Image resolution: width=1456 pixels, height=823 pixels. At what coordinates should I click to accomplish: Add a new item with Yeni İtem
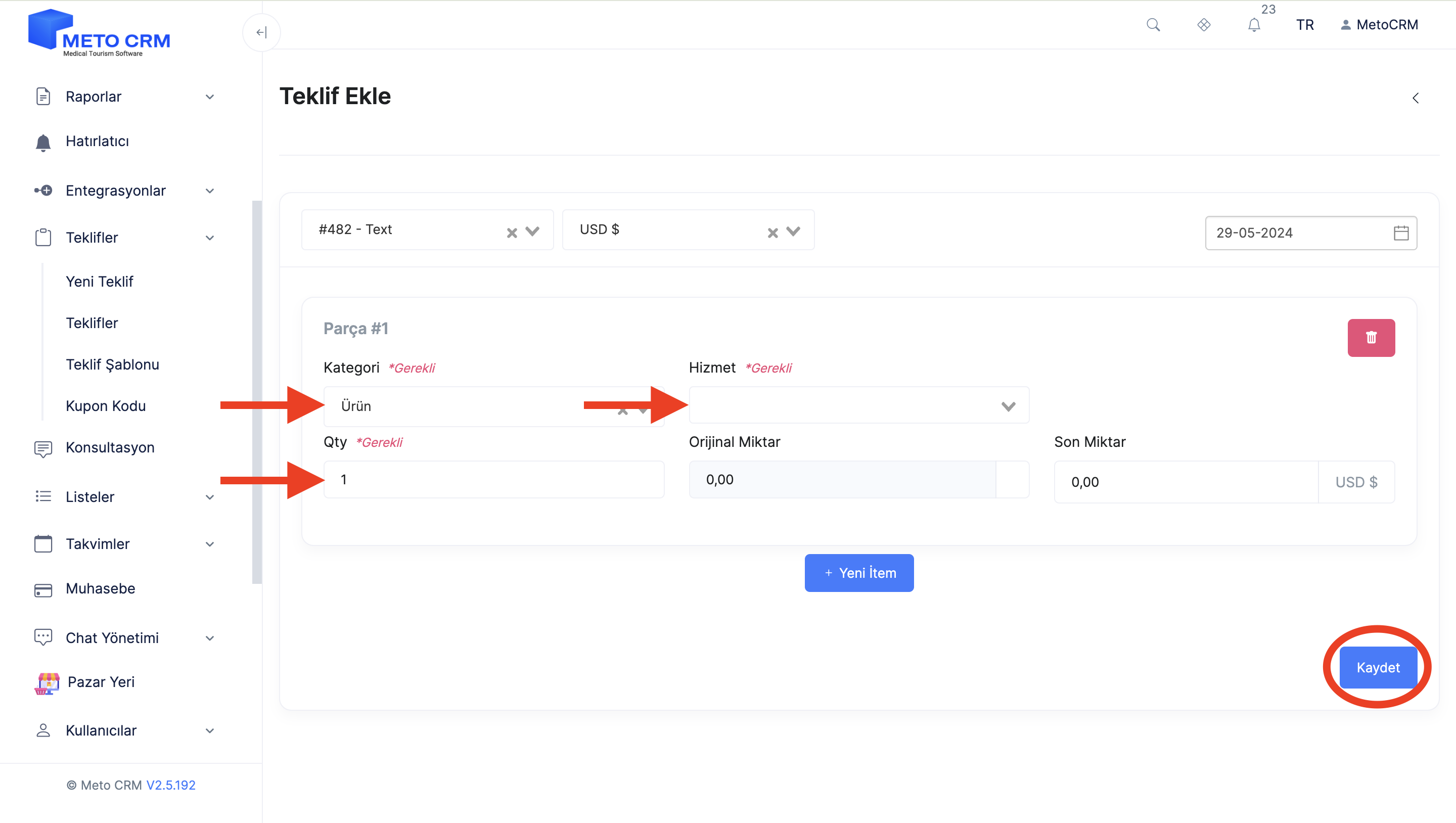point(858,573)
